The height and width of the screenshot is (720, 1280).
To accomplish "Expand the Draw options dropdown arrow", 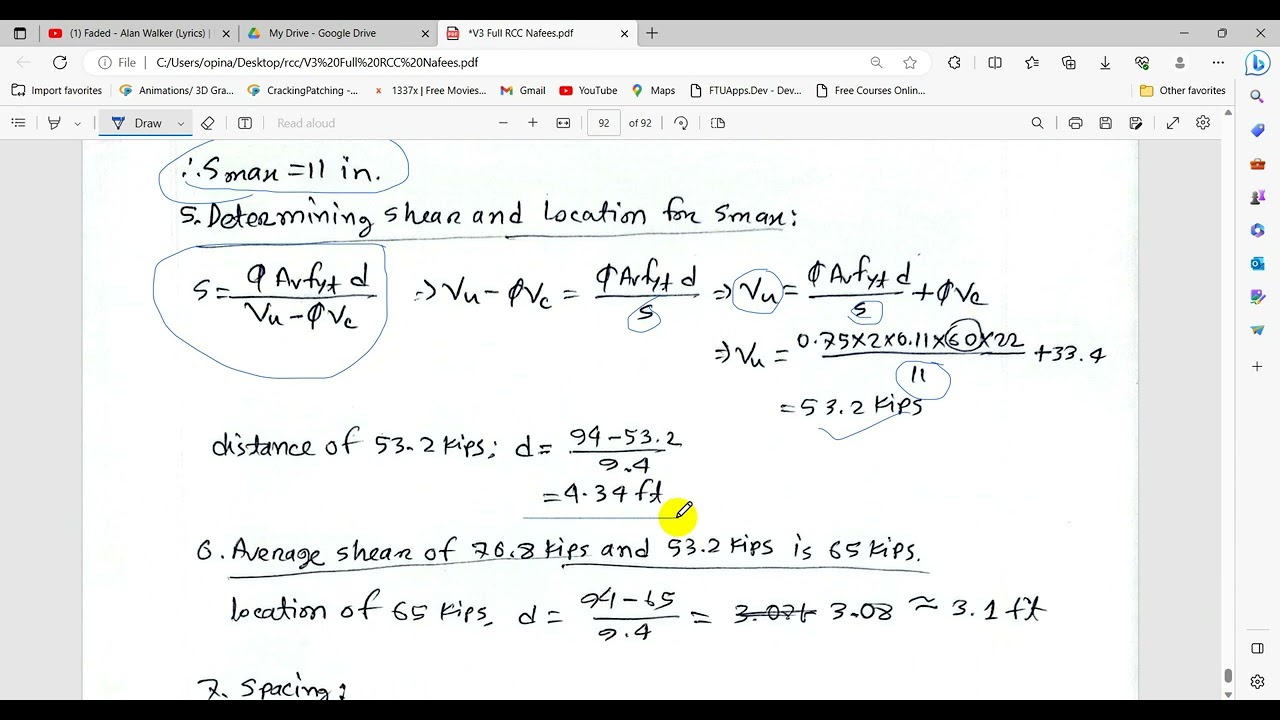I will tap(181, 124).
